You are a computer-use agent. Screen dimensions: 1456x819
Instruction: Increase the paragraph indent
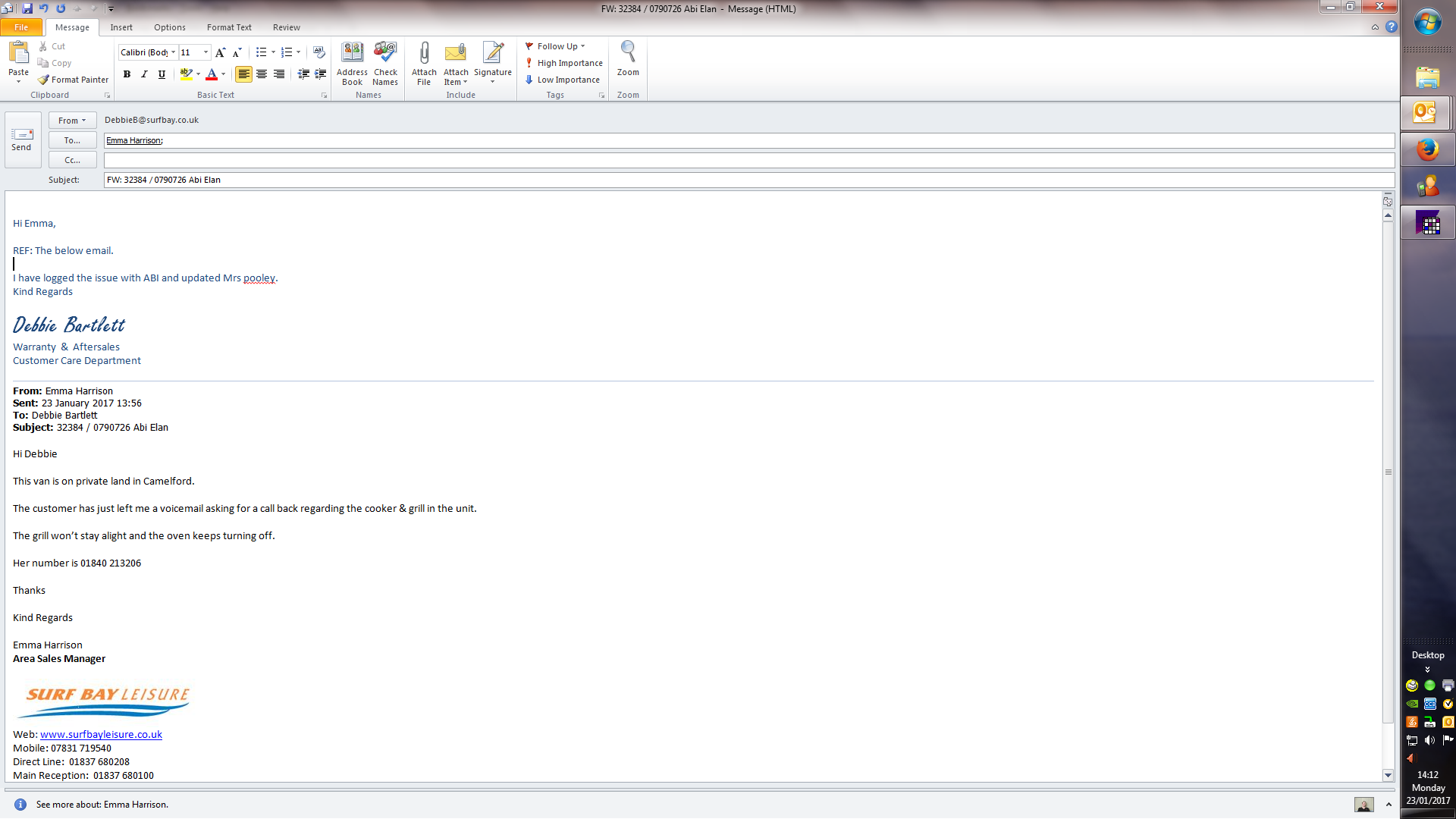click(x=321, y=74)
